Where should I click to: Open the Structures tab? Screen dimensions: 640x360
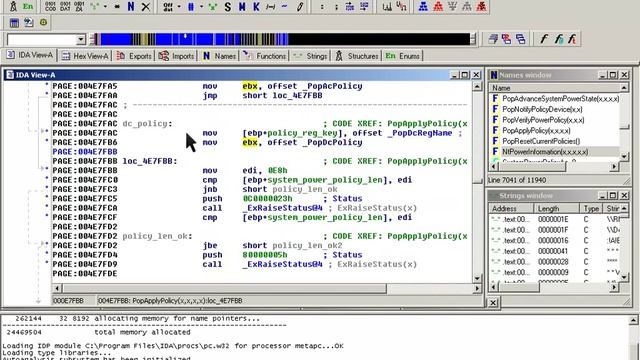coord(357,56)
